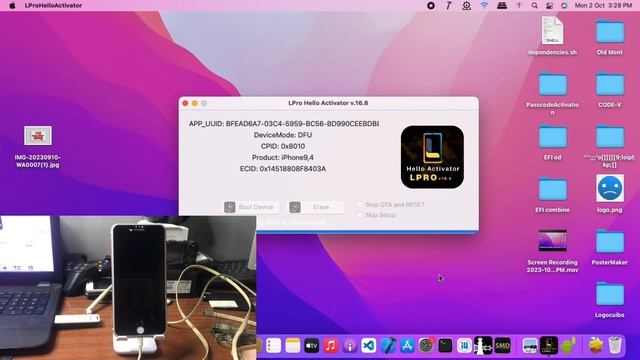Open Xcode from the Dock

[388, 346]
